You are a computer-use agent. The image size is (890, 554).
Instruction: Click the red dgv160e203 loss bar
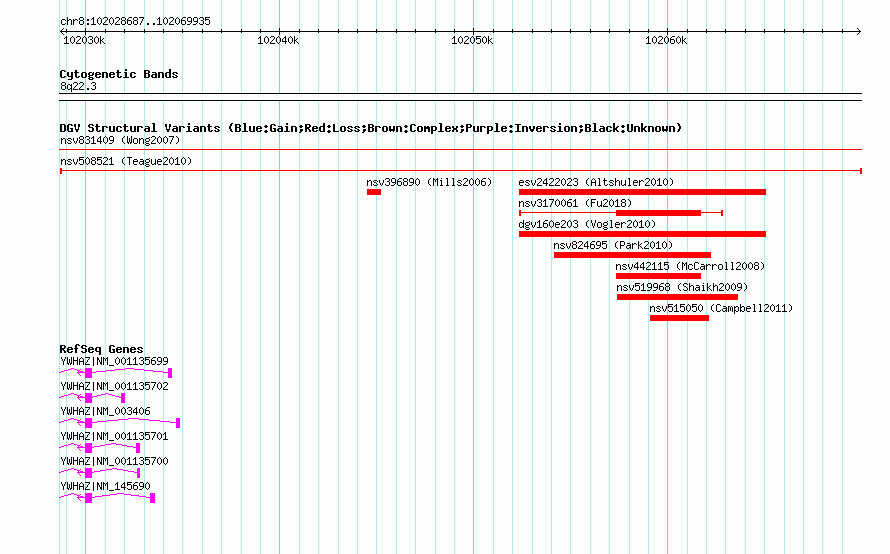click(x=642, y=234)
